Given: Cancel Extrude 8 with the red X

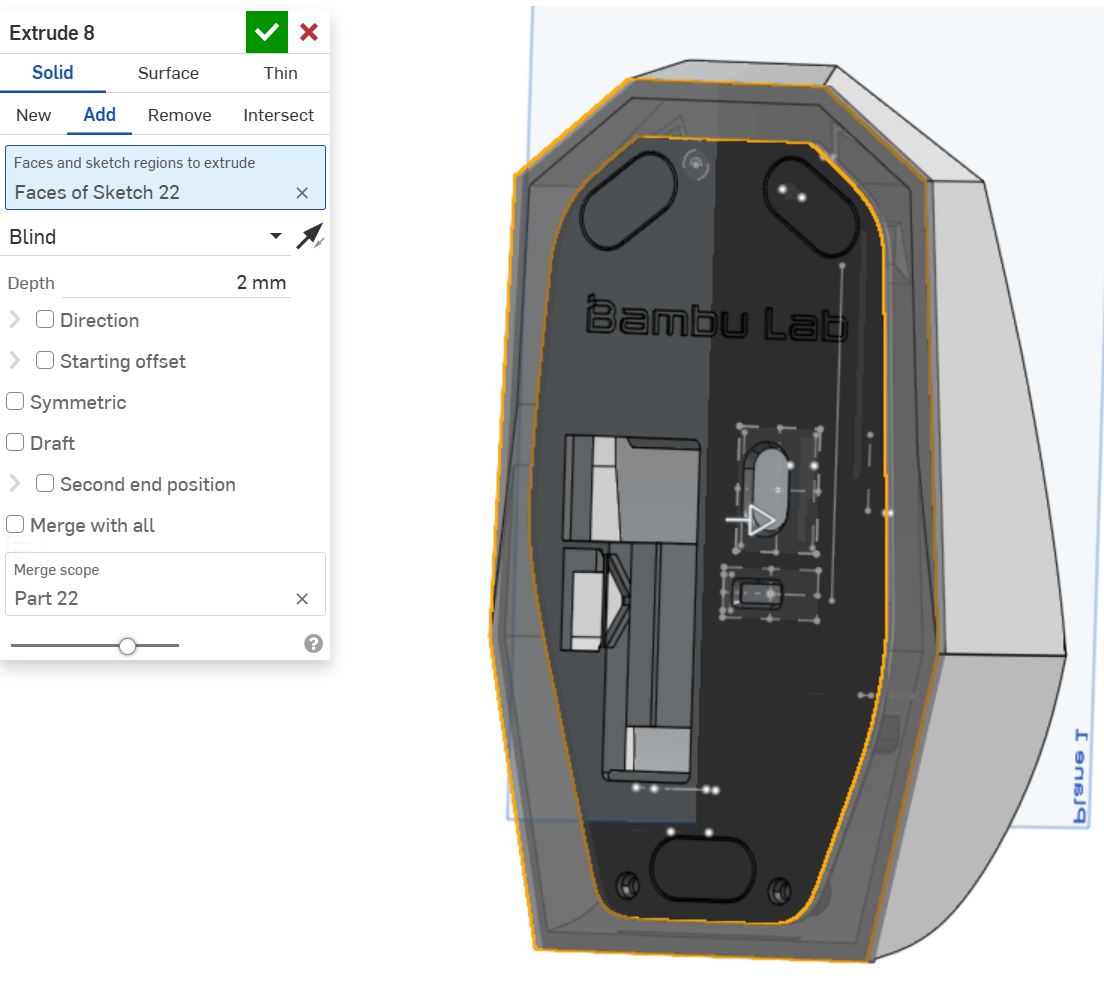Looking at the screenshot, I should point(309,32).
